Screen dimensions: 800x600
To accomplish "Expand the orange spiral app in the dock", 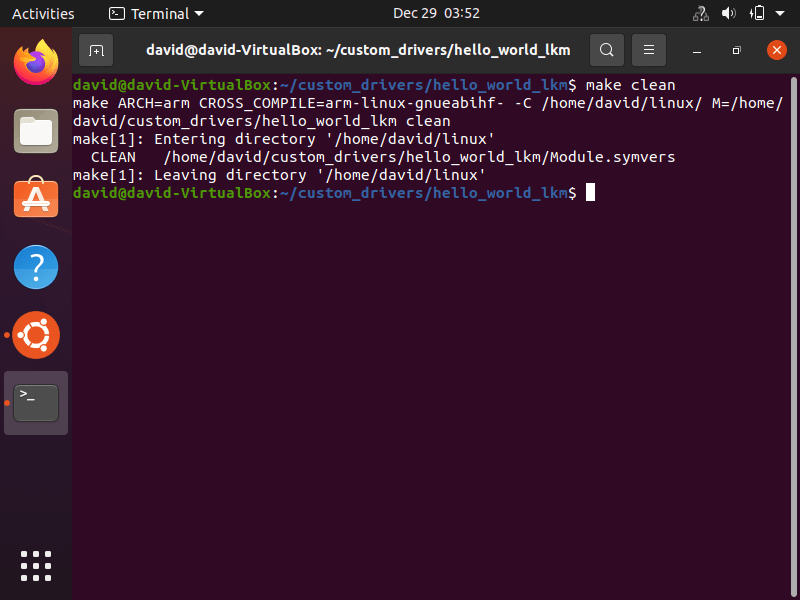I will pos(35,335).
